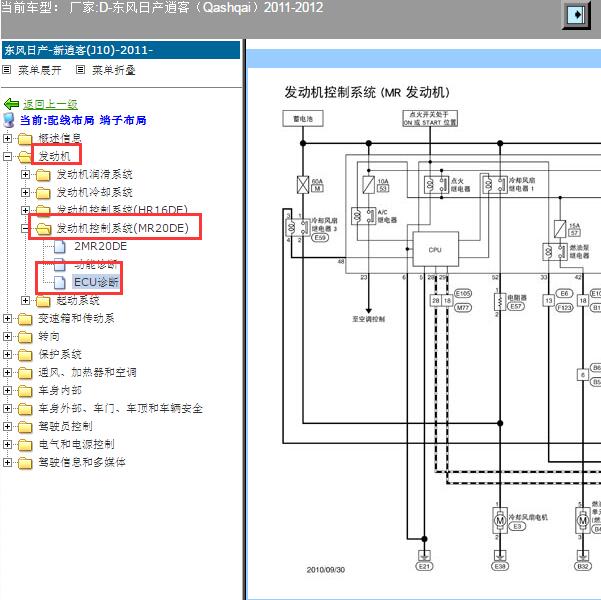Image resolution: width=601 pixels, height=600 pixels.
Task: Click the E59 connector label in diagram
Action: coord(320,238)
